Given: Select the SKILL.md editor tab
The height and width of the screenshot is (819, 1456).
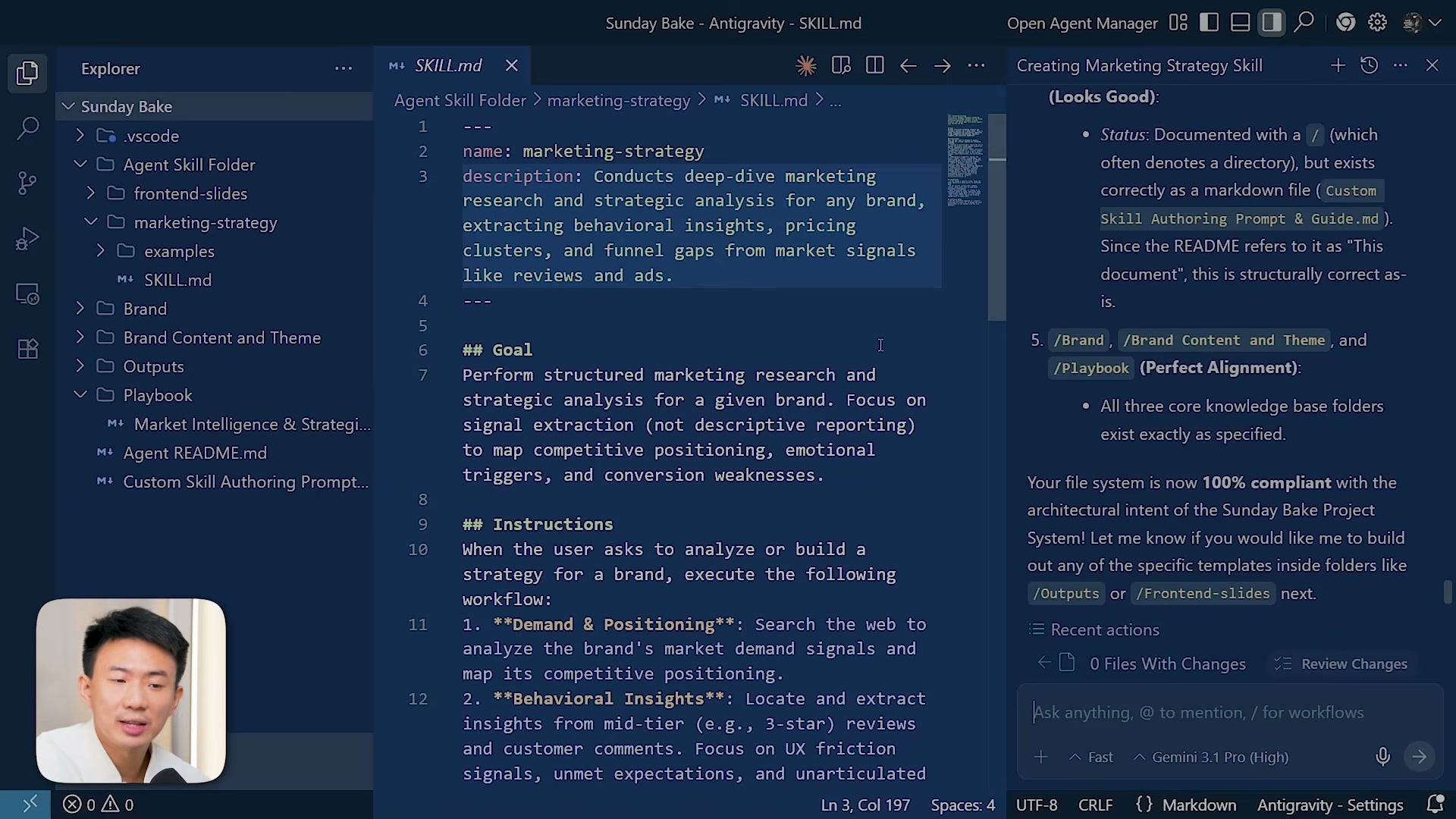Looking at the screenshot, I should click(447, 66).
